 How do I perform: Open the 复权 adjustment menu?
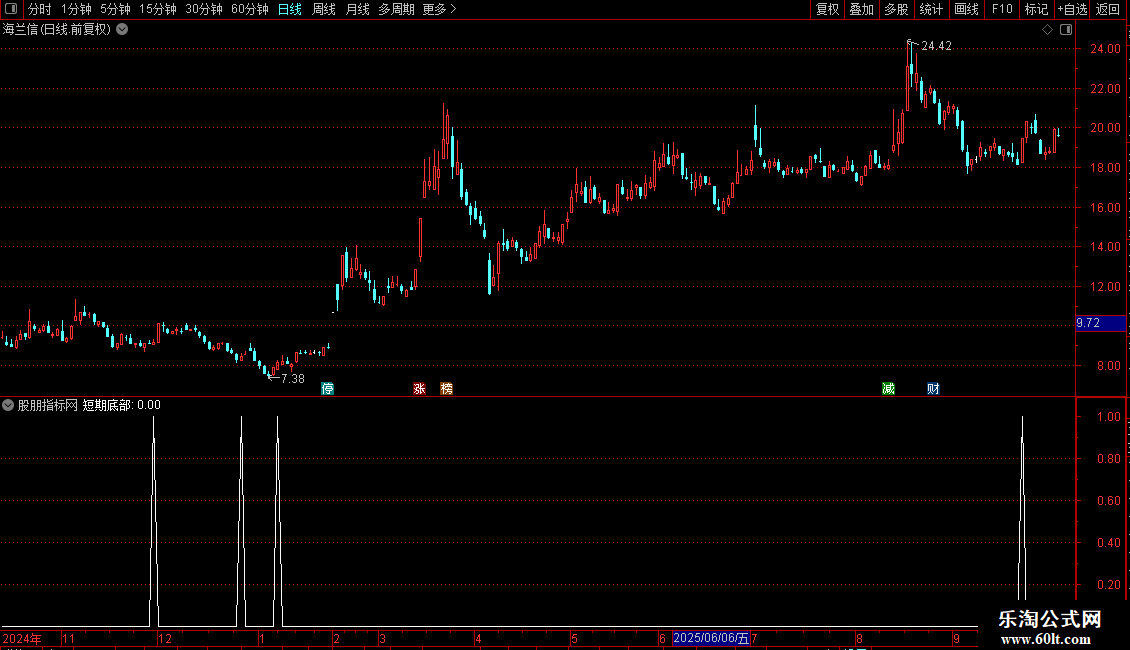(827, 9)
